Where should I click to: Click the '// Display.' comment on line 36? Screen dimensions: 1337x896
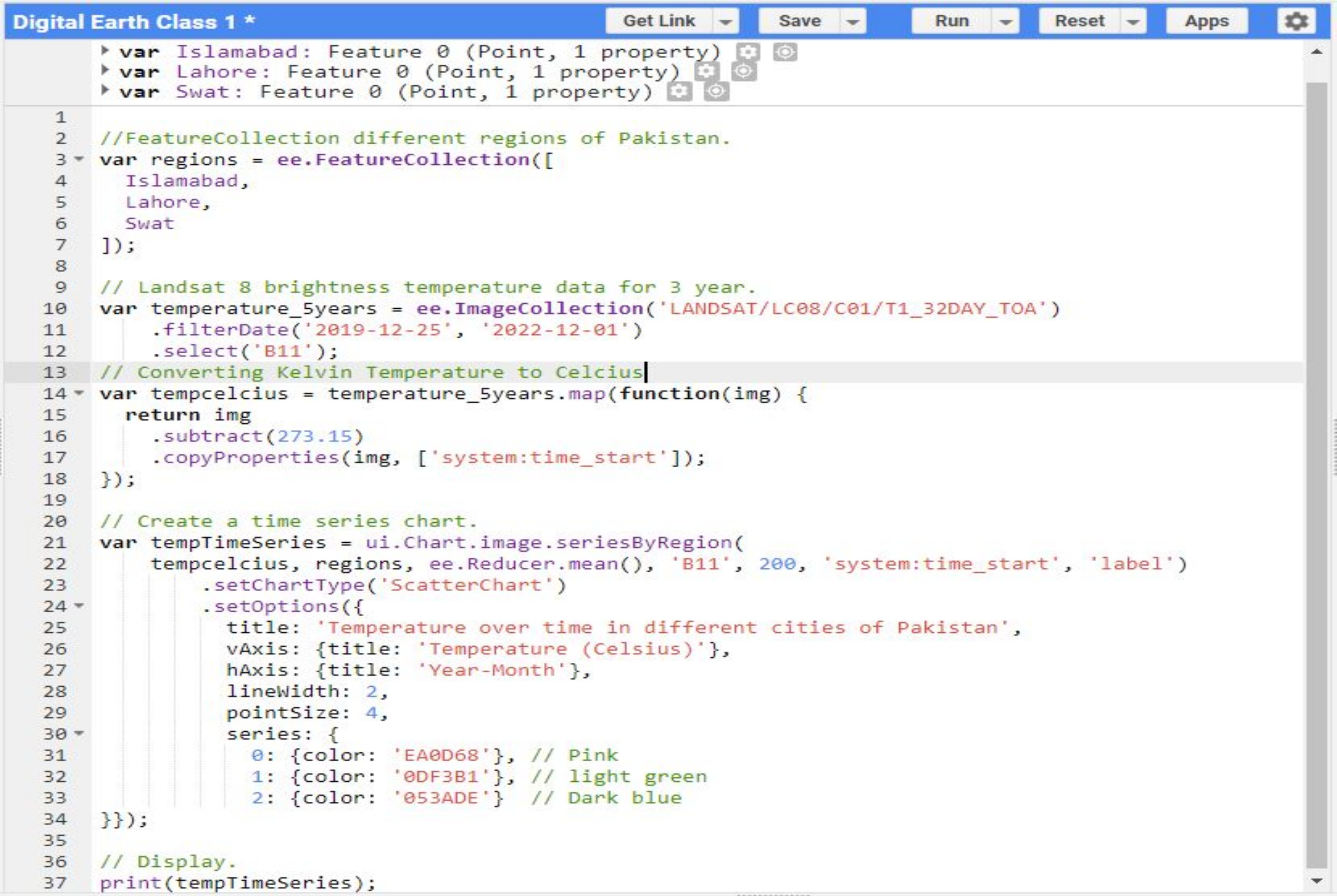(168, 861)
